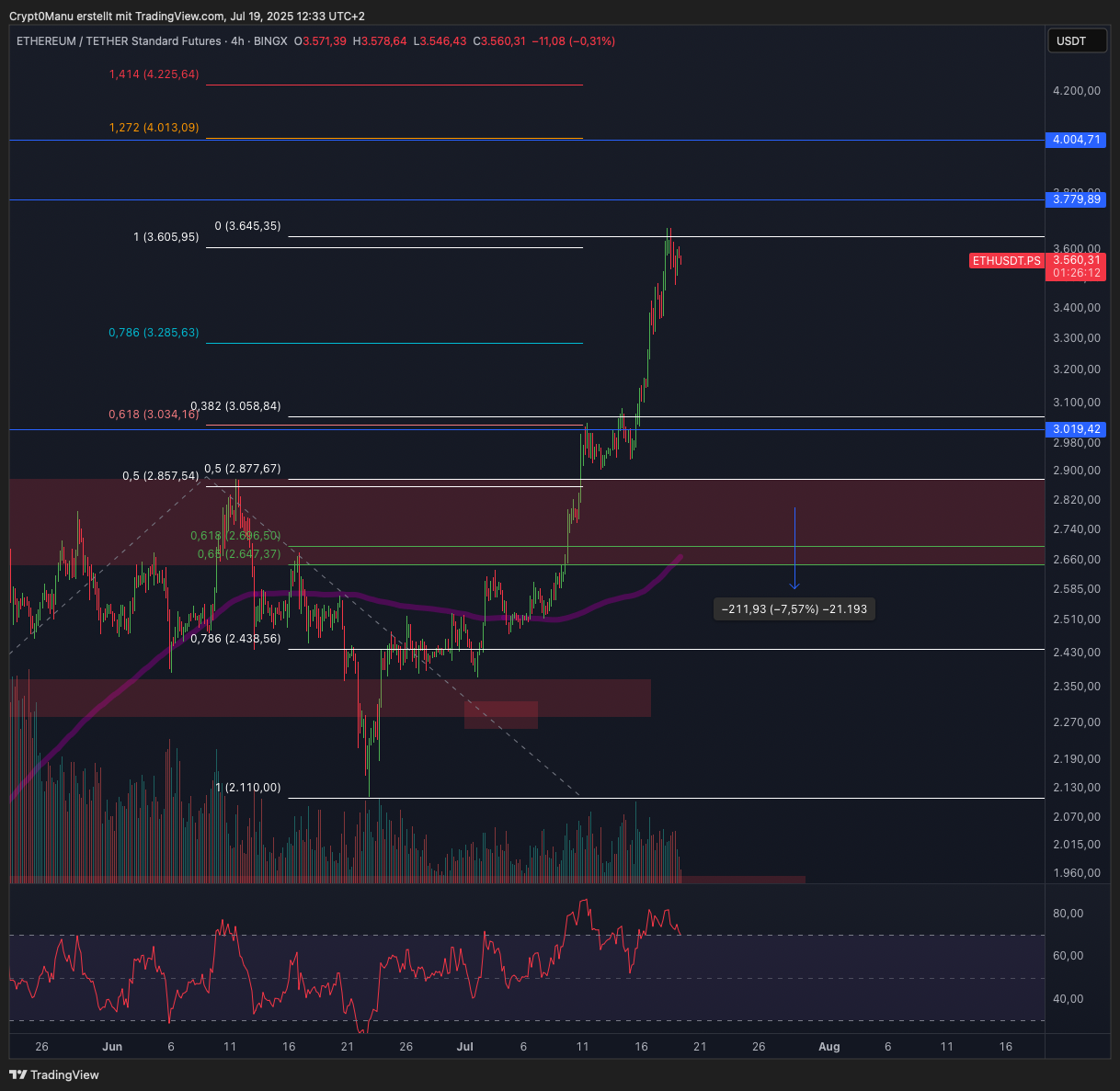Click 2.190,00 on the price axis
The width and height of the screenshot is (1120, 1091).
(x=1076, y=758)
